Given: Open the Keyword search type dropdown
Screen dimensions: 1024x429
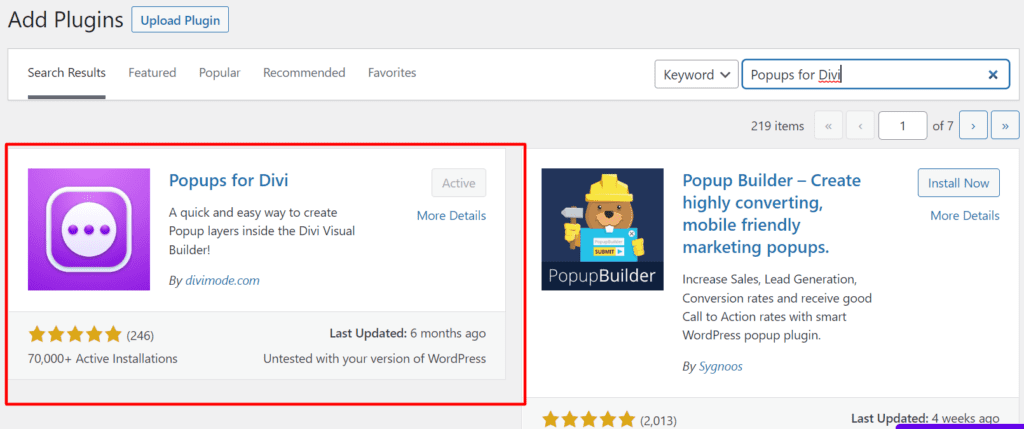Looking at the screenshot, I should point(696,75).
